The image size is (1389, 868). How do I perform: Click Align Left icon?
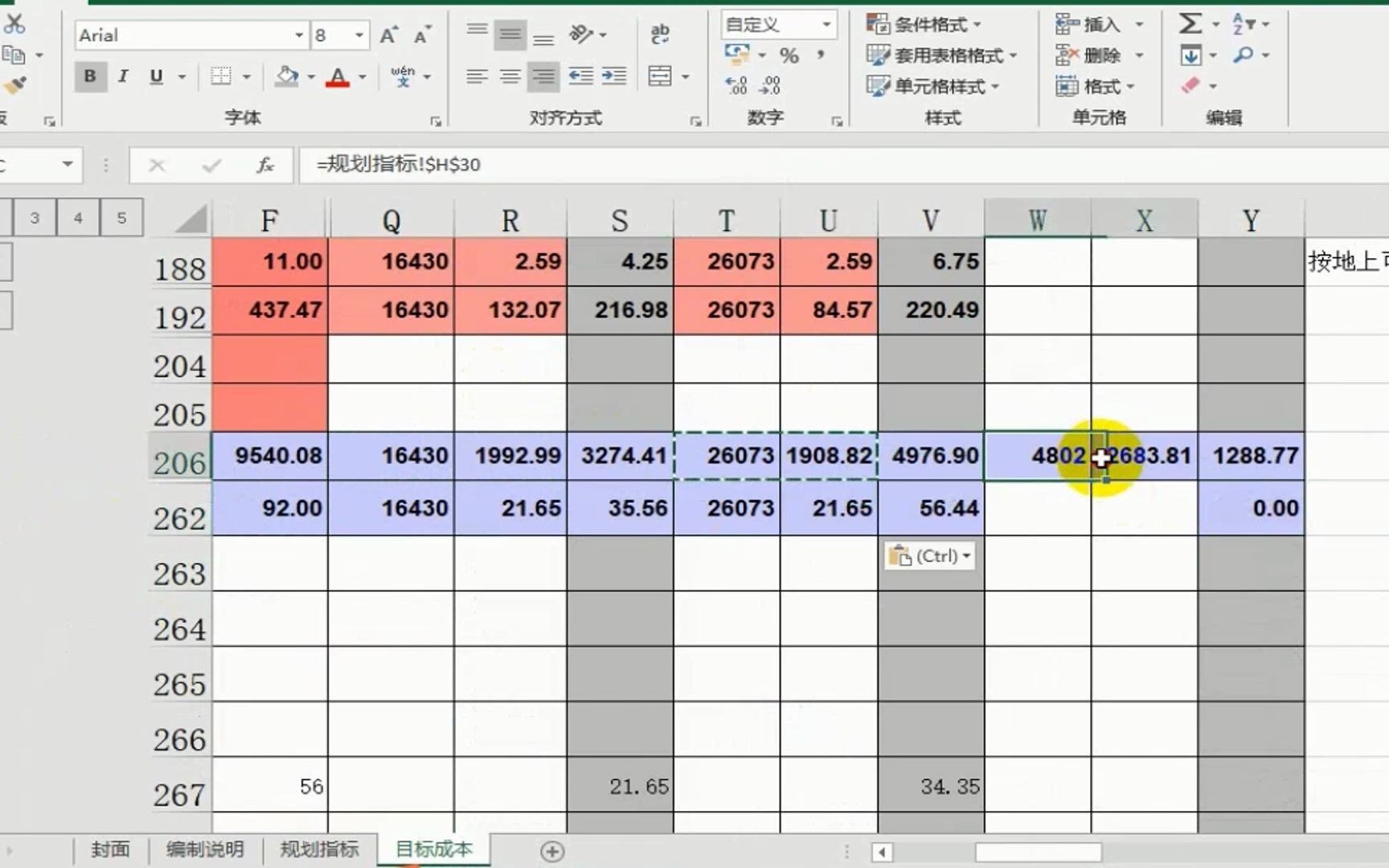point(477,76)
